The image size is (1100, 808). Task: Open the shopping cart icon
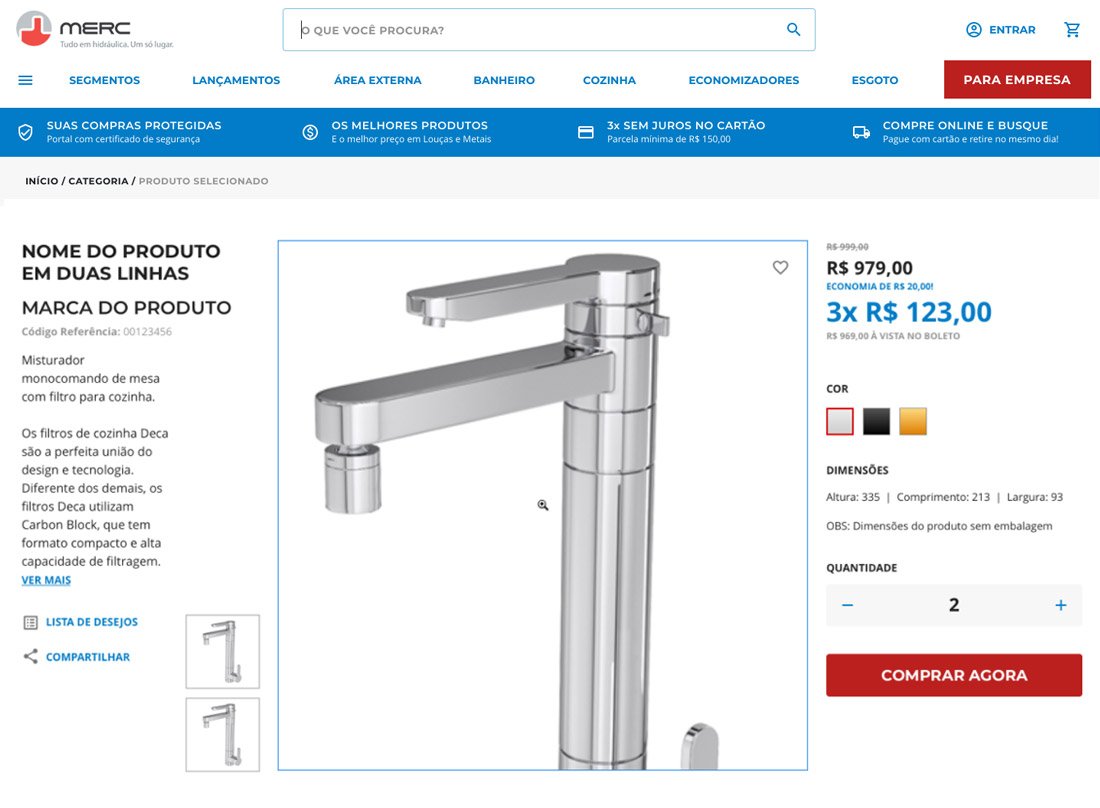pos(1072,29)
